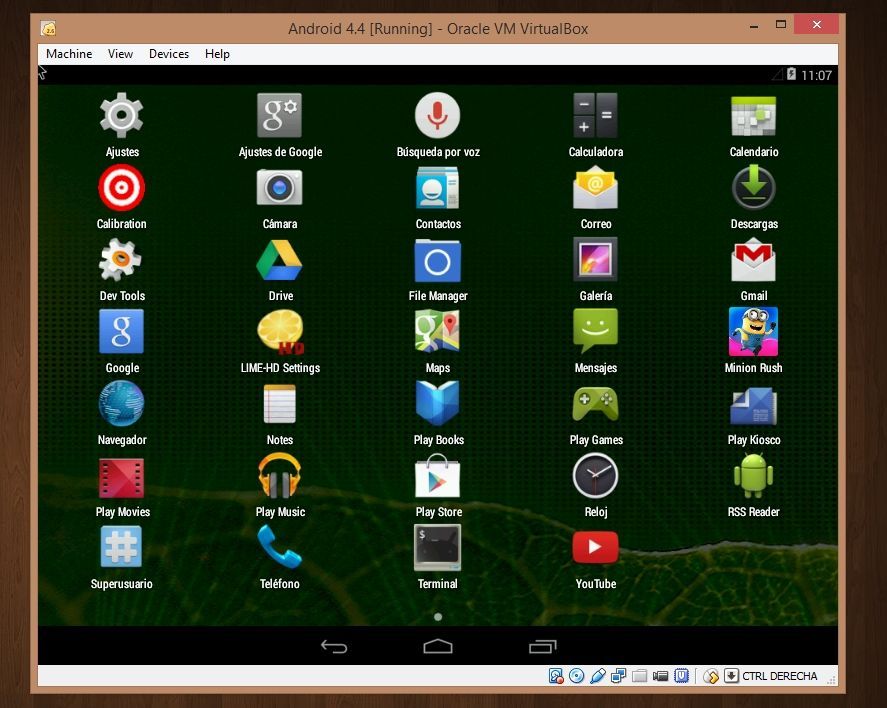Open the Cámara app
The width and height of the screenshot is (887, 708).
click(279, 188)
